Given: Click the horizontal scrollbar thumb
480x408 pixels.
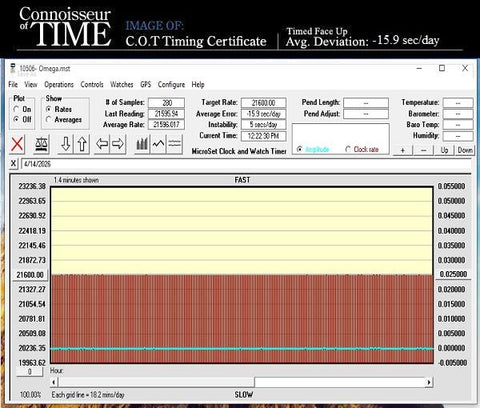Looking at the screenshot, I should (x=156, y=382).
